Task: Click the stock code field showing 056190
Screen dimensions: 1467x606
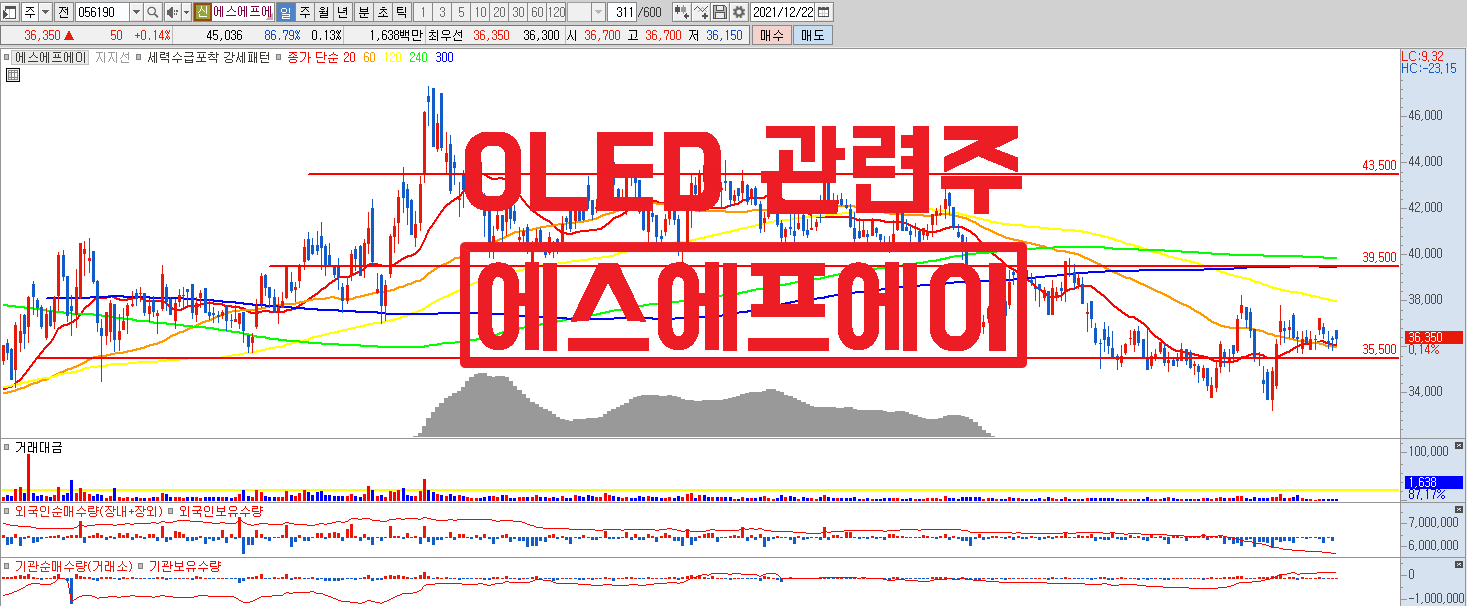Action: 102,12
